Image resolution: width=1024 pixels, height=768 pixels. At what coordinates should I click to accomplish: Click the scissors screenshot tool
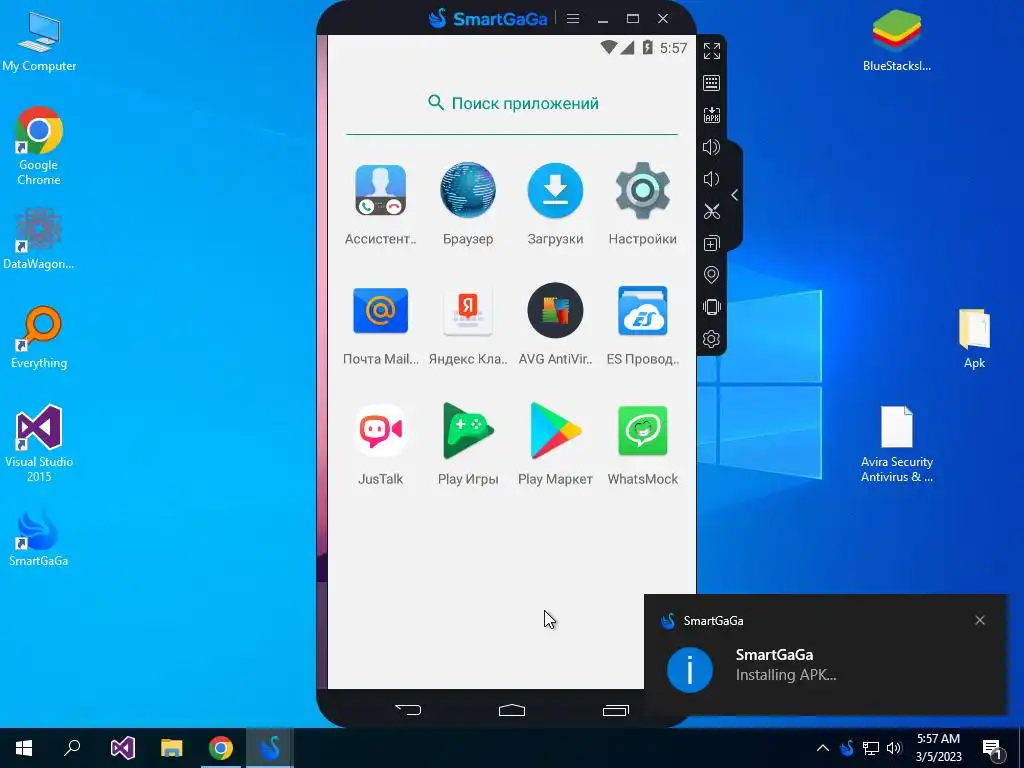click(x=712, y=211)
